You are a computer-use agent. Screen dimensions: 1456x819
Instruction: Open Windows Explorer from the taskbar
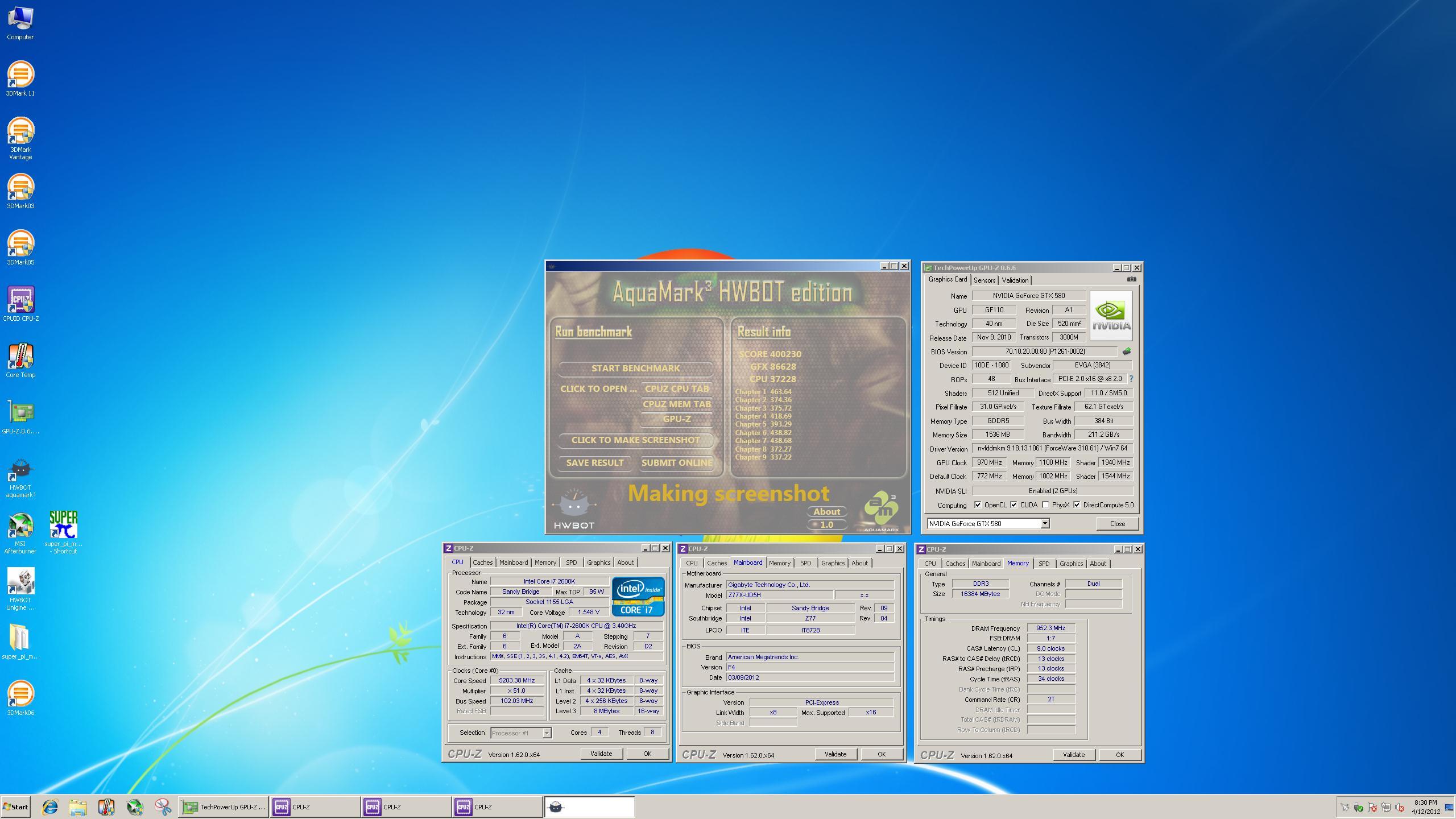pos(78,807)
